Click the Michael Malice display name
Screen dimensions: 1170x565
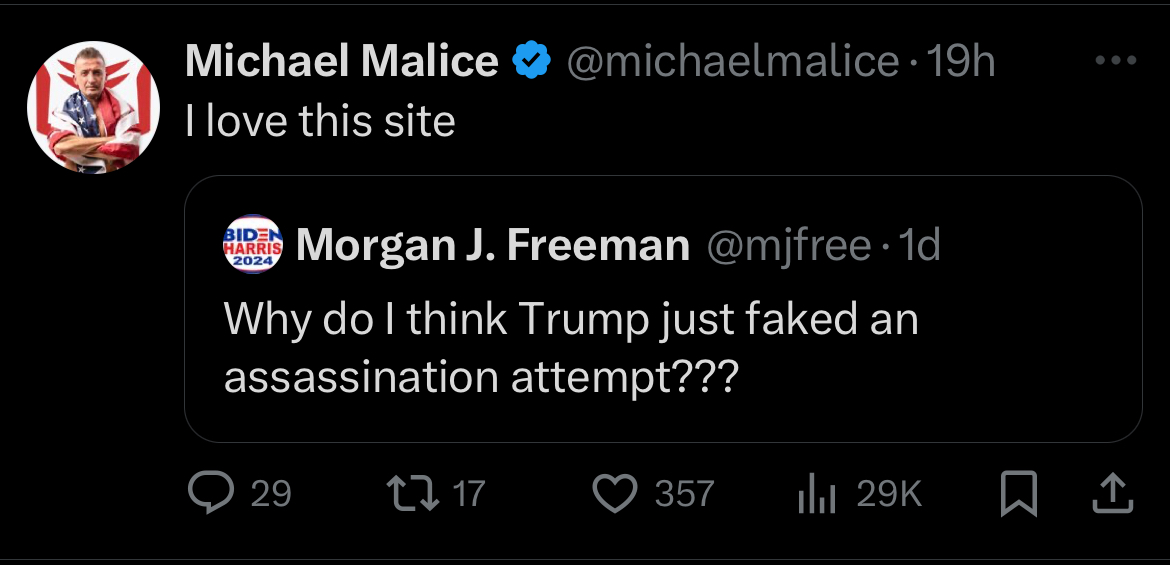pos(342,62)
